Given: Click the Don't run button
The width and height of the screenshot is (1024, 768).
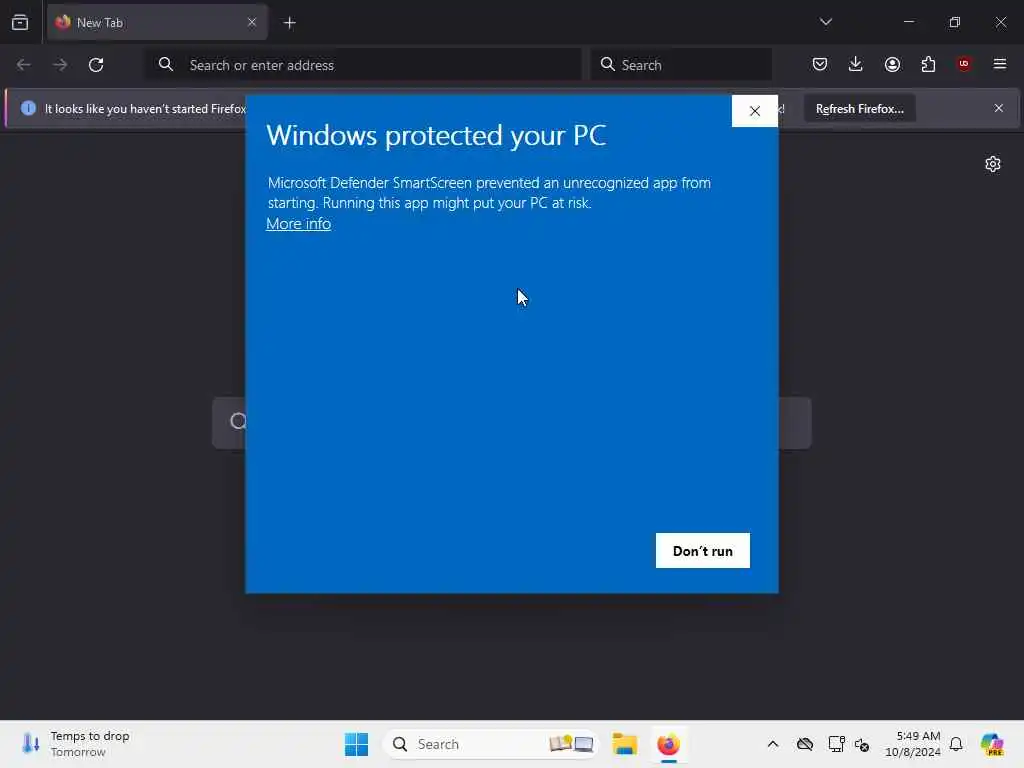Looking at the screenshot, I should [703, 551].
